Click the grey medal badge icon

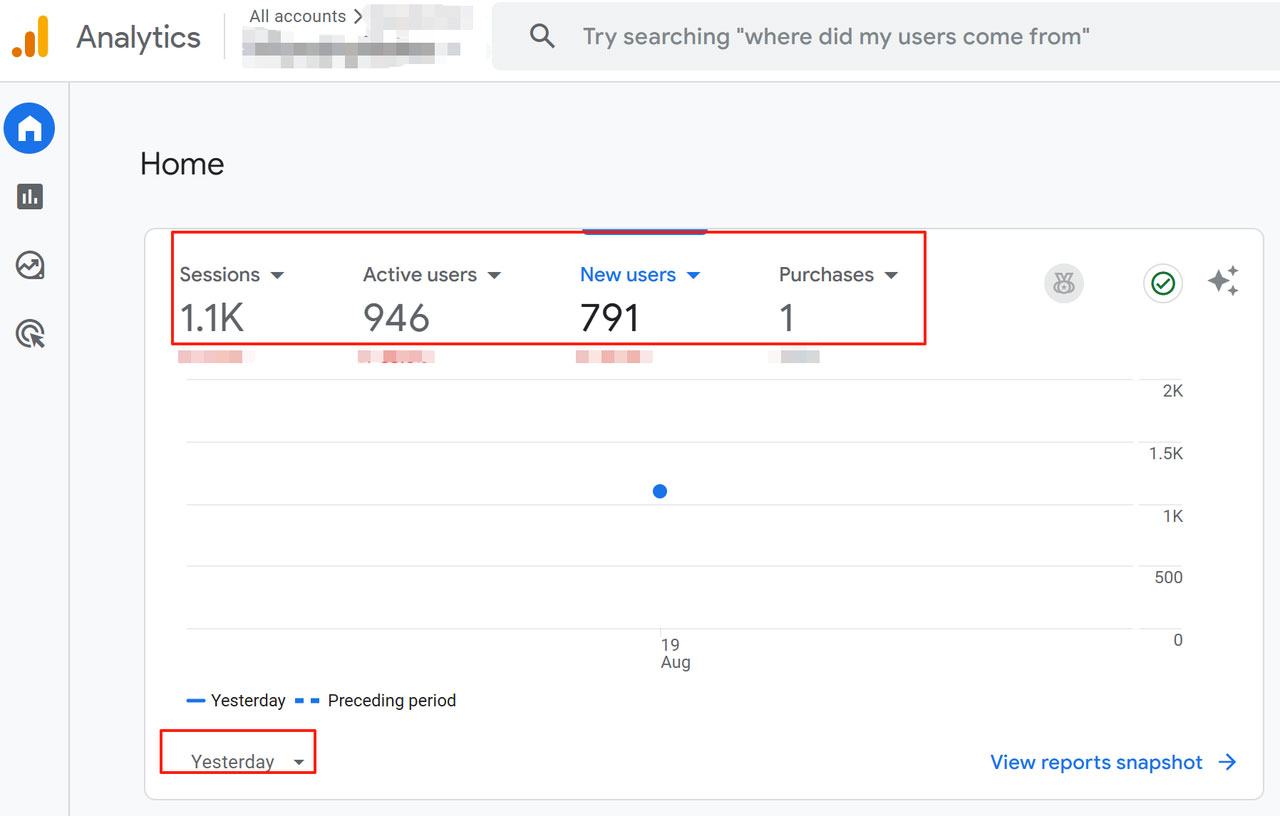pos(1064,284)
